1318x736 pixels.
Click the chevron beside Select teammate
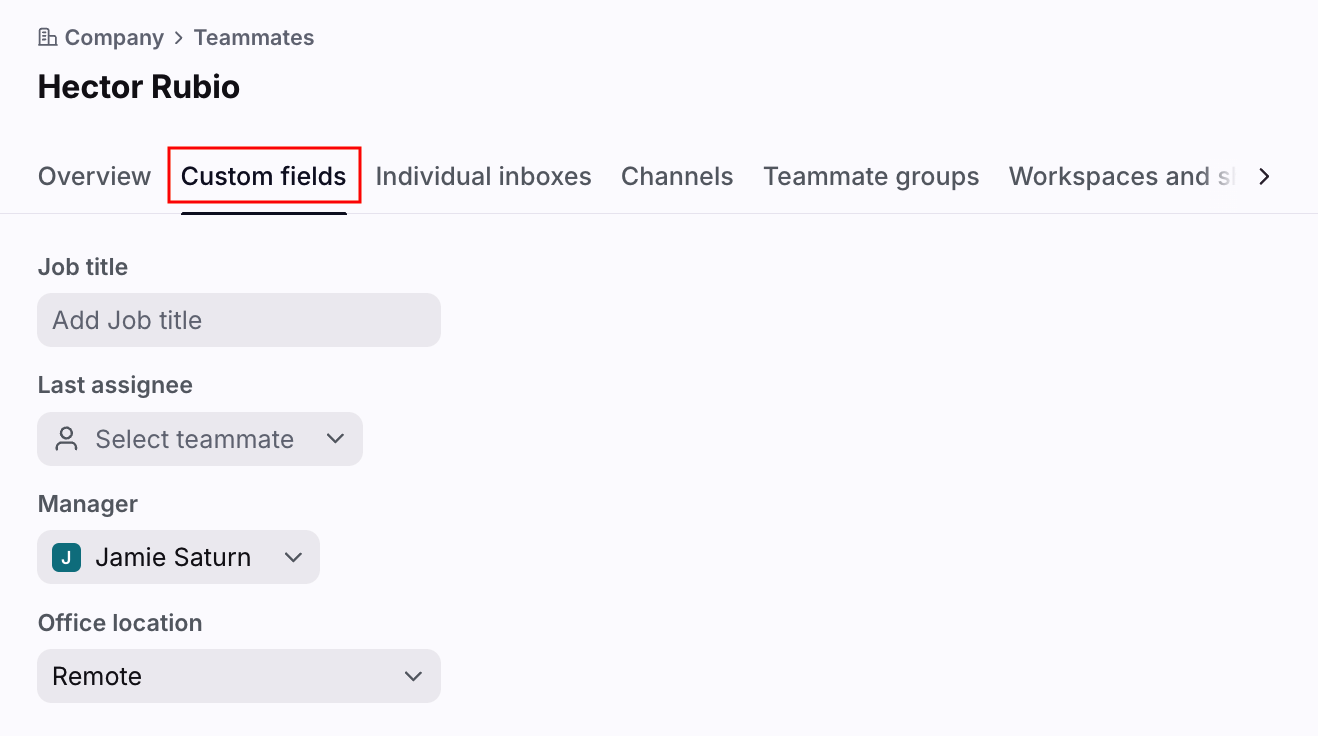pos(336,439)
